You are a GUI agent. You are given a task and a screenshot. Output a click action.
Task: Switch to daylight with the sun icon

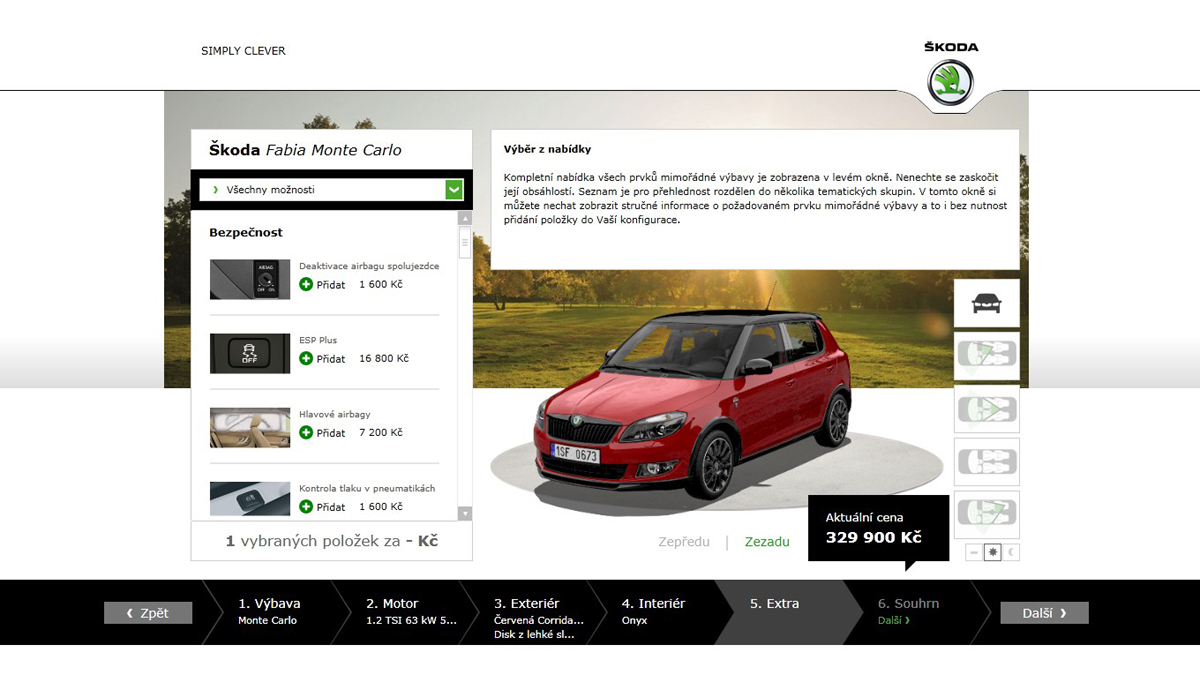pos(993,552)
